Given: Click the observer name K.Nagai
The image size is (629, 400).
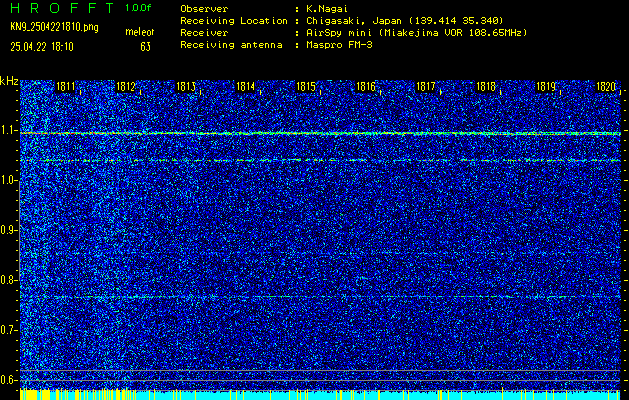Looking at the screenshot, I should 327,9.
